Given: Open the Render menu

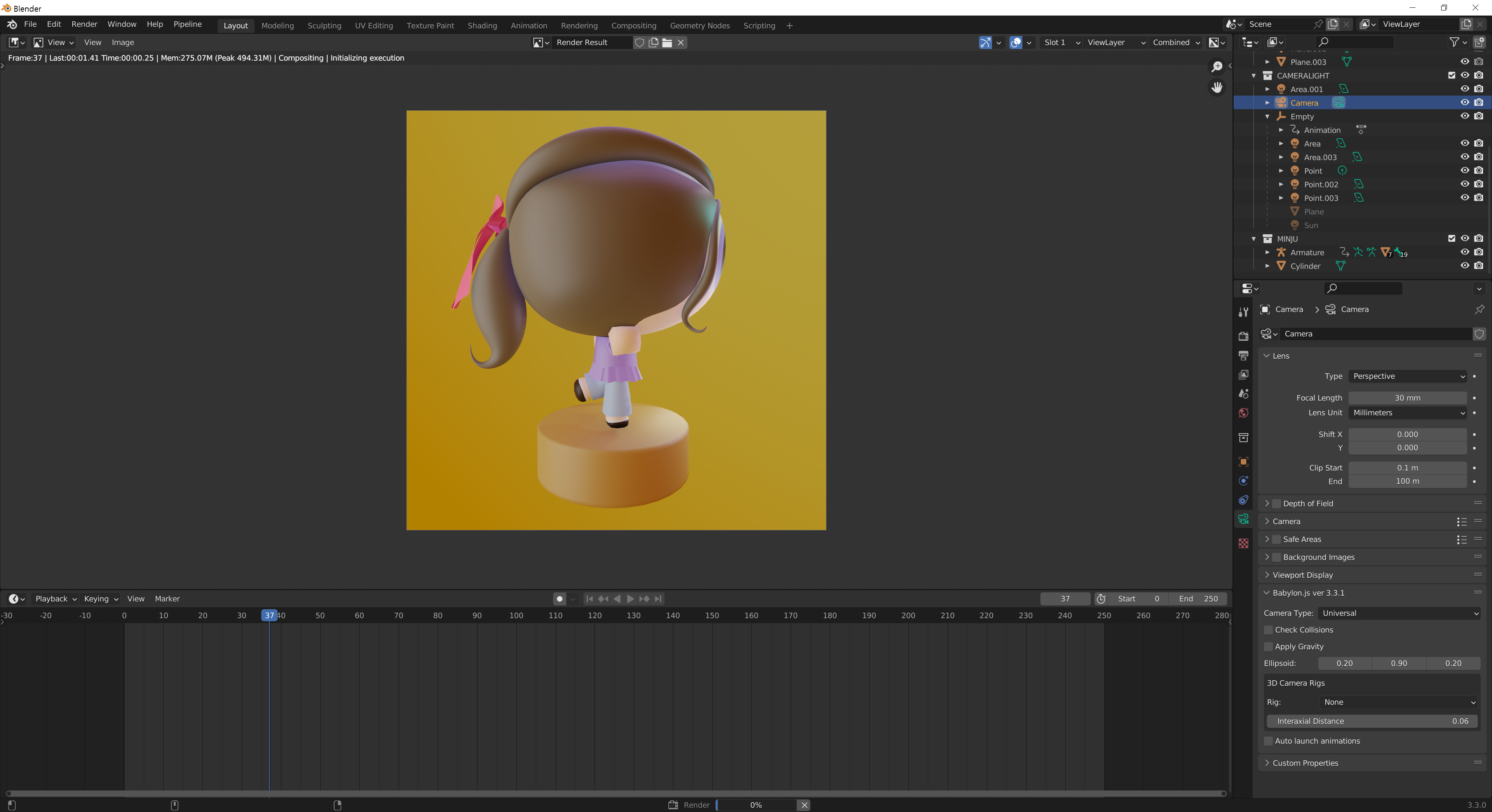Looking at the screenshot, I should coord(84,24).
